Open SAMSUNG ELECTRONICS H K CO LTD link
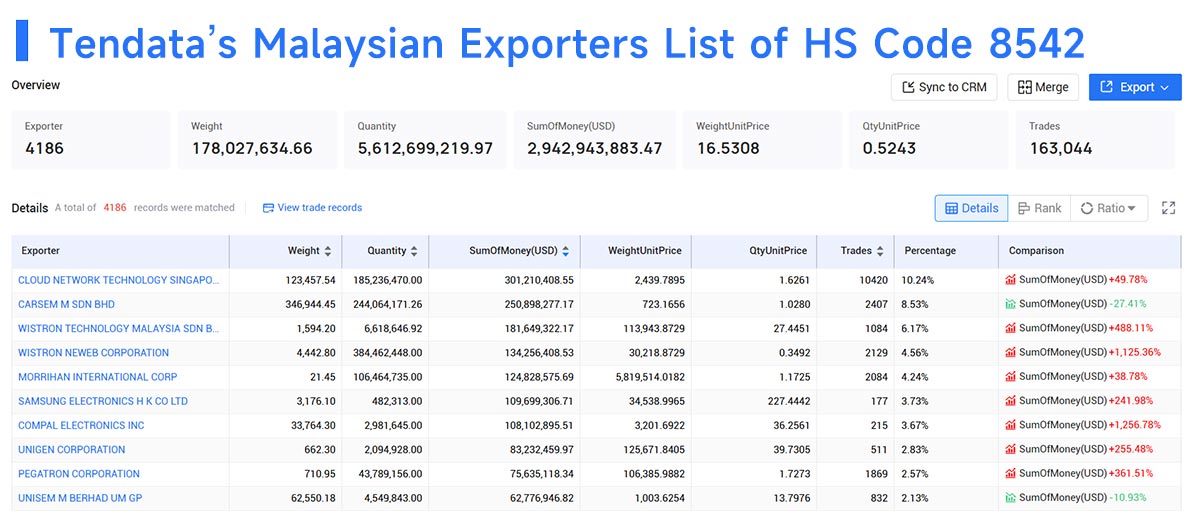The image size is (1190, 520). 103,401
